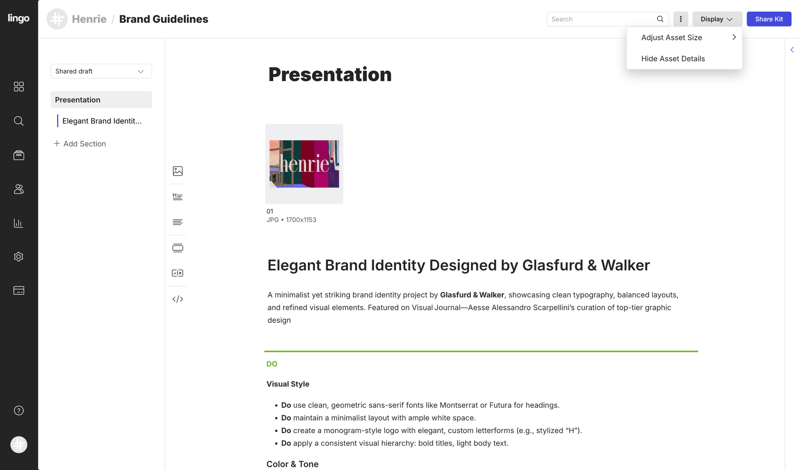Image resolution: width=800 pixels, height=470 pixels.
Task: Click the insert banner block icon
Action: click(177, 248)
